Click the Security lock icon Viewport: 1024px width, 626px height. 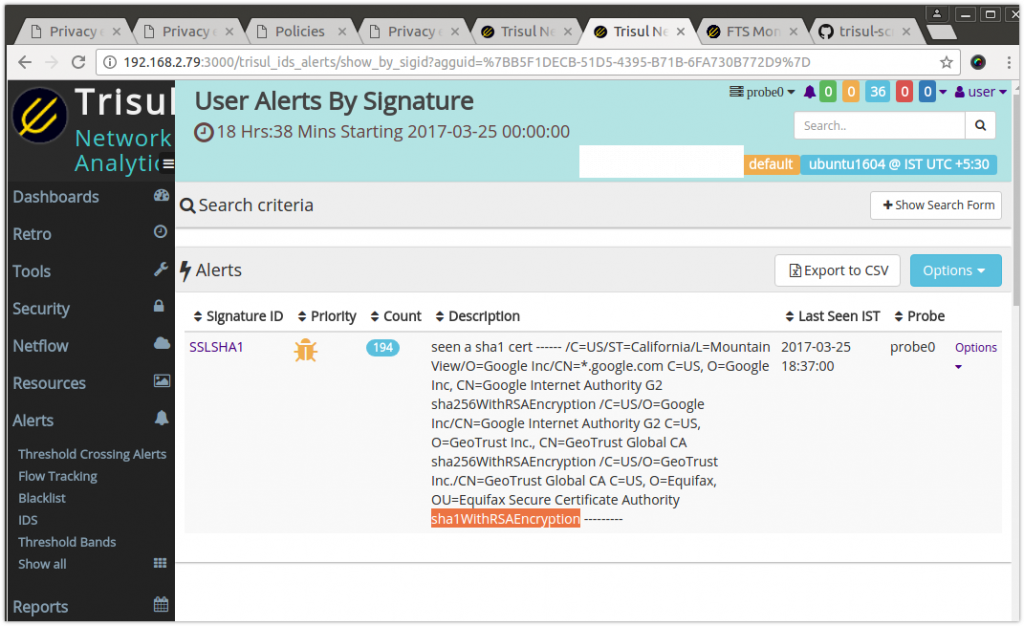click(x=159, y=306)
